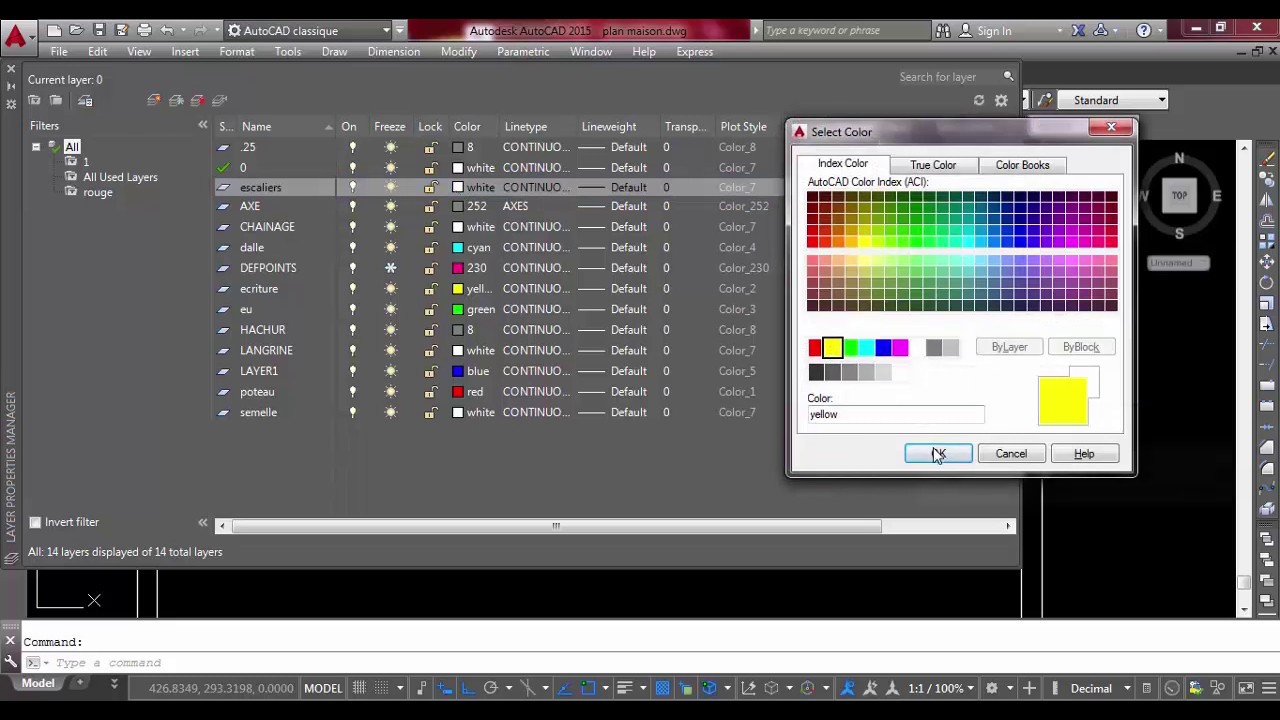Open the Parametric menu

(x=522, y=52)
